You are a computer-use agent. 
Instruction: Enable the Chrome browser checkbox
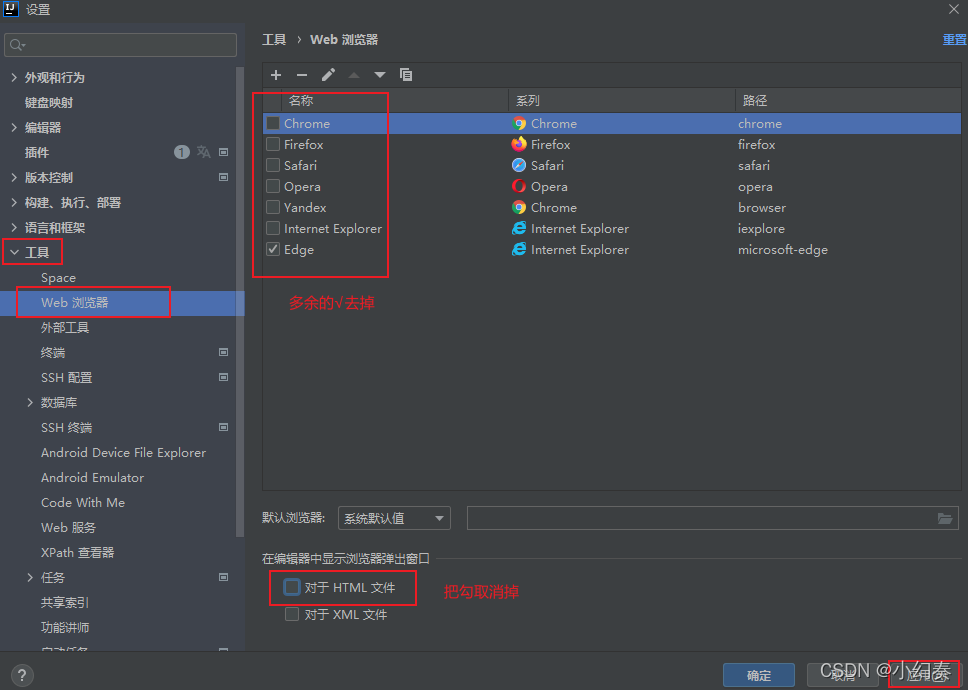pos(273,123)
